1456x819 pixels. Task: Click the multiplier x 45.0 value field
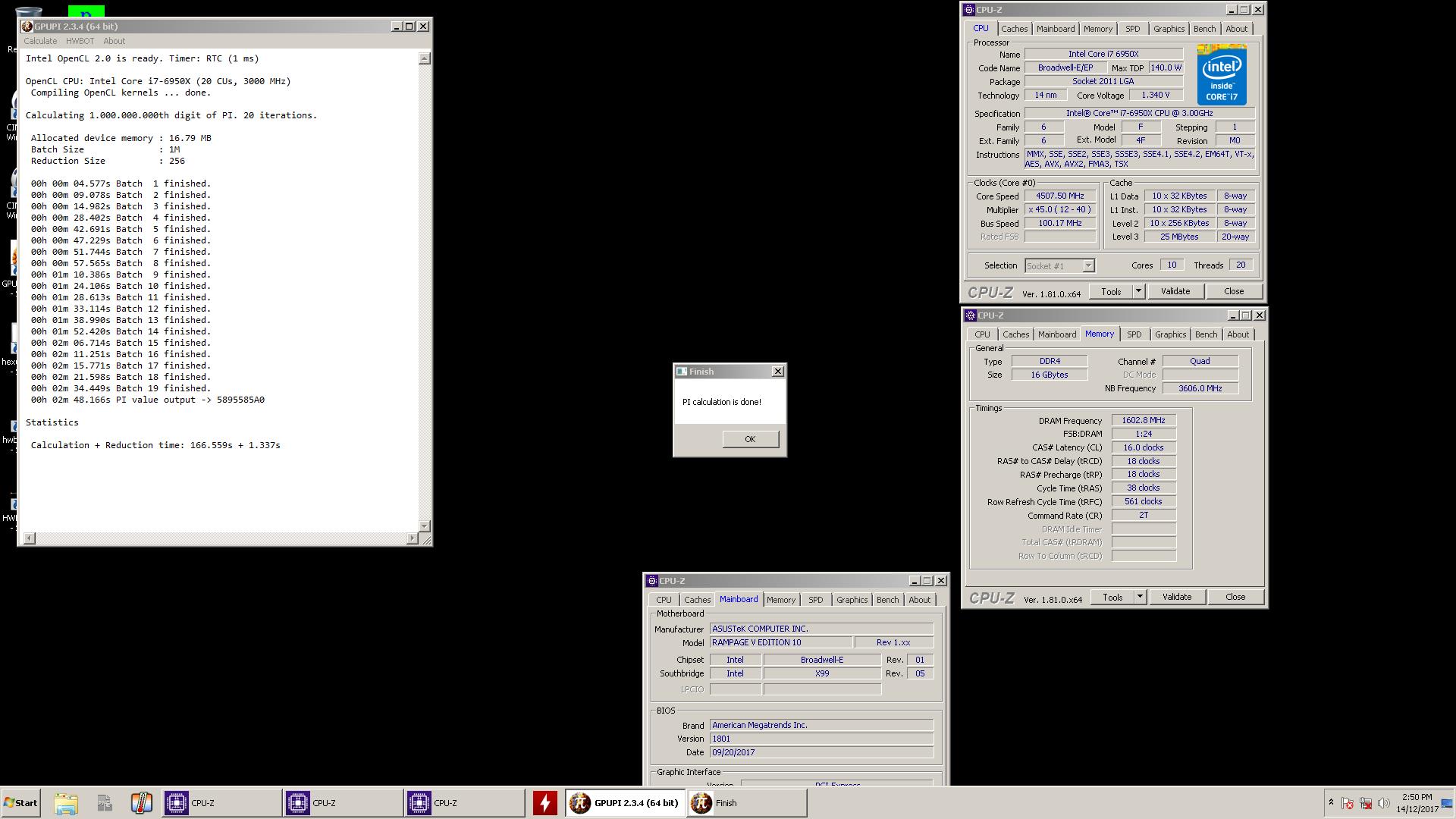[x=1060, y=209]
